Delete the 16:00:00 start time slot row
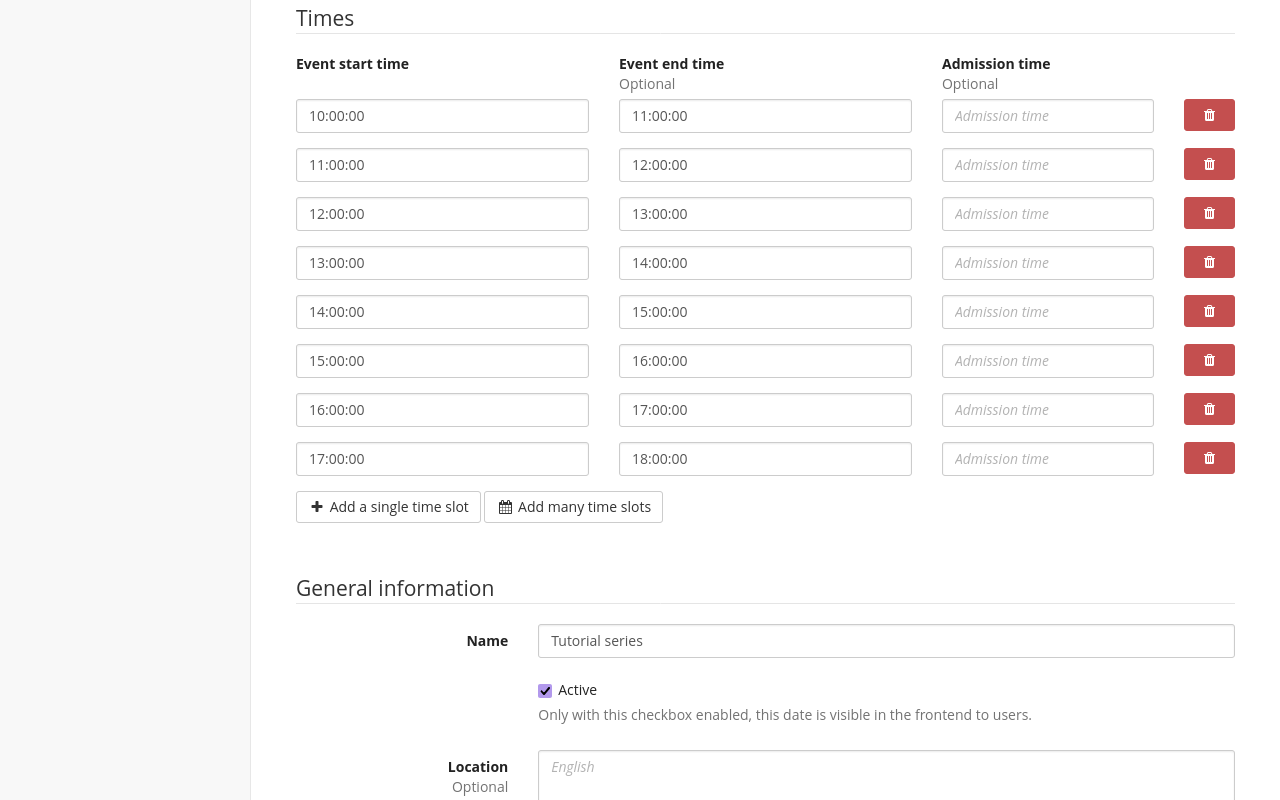This screenshot has height=800, width=1280. [1209, 409]
